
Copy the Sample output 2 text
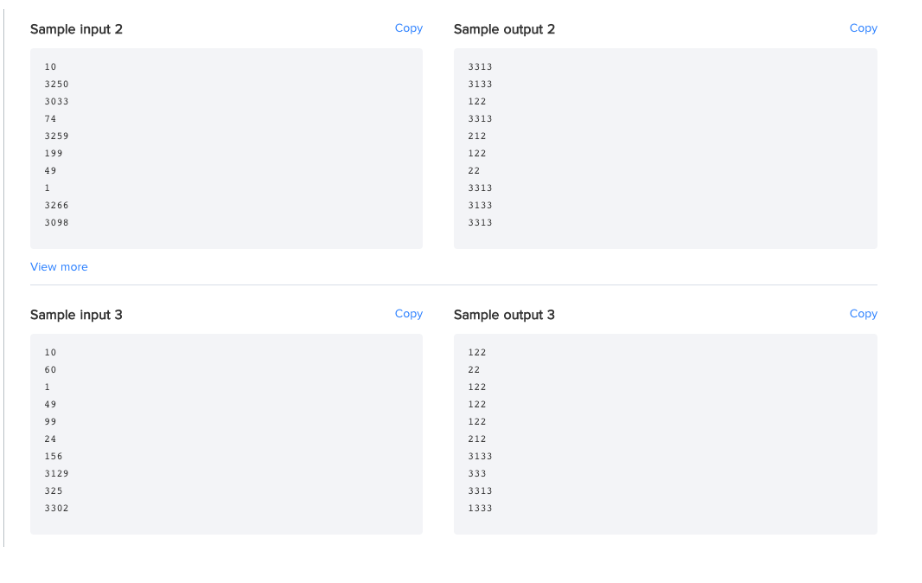pos(863,28)
